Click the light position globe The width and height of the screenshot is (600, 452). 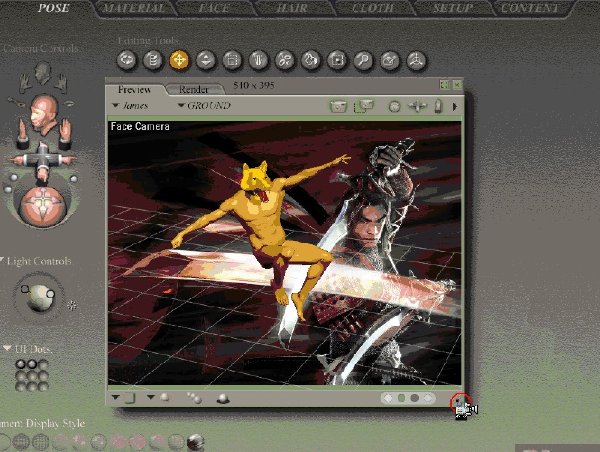coord(39,298)
